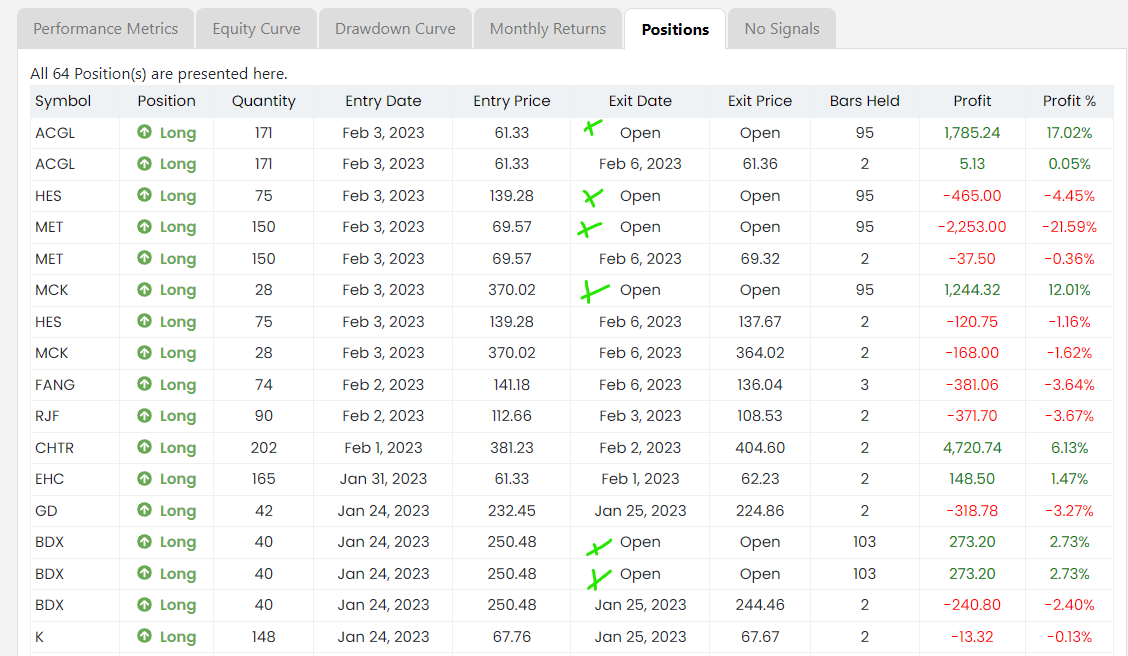Click the long arrow icon in BDX row with -240.80 profit
The width and height of the screenshot is (1128, 656).
[x=145, y=604]
